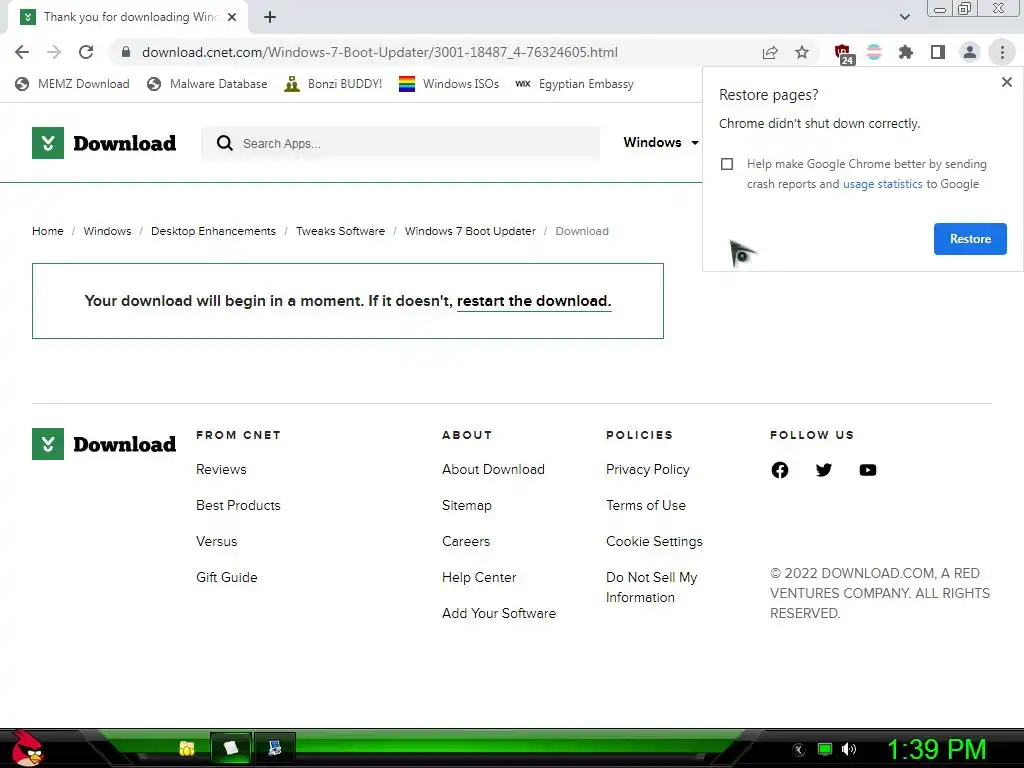Click the Chrome window taskbar button
Image resolution: width=1024 pixels, height=768 pixels.
click(x=231, y=748)
